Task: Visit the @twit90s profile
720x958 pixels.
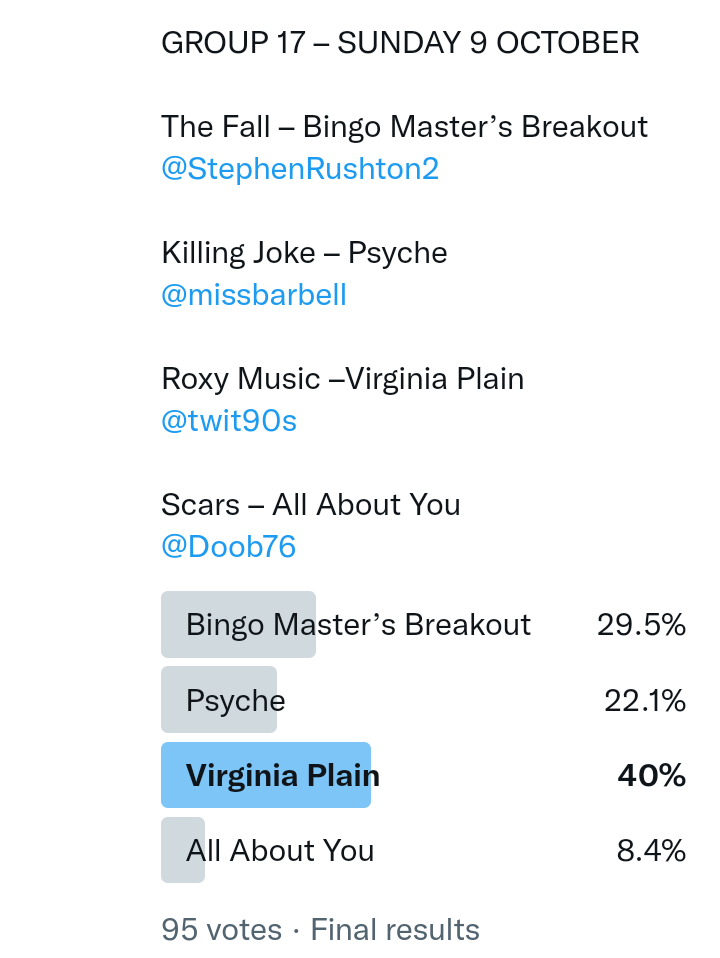Action: point(229,421)
